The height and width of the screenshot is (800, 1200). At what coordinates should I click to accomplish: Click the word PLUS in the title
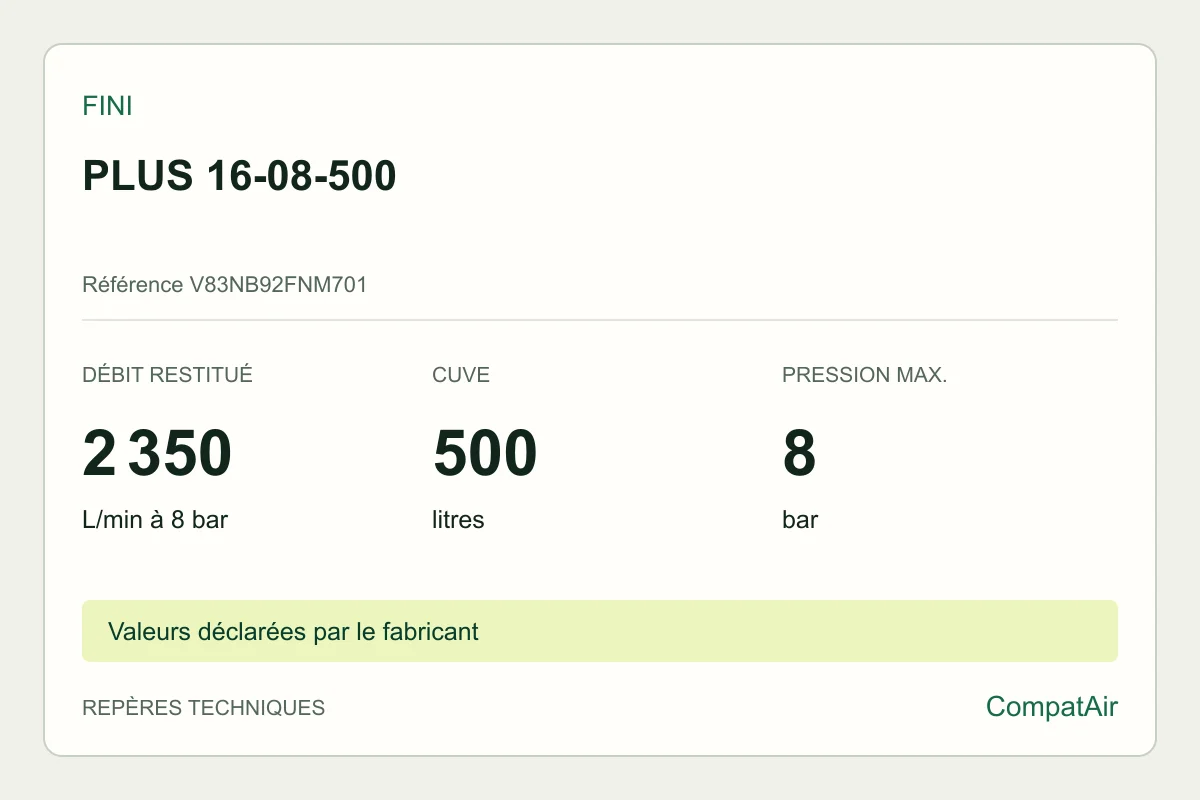(x=137, y=176)
